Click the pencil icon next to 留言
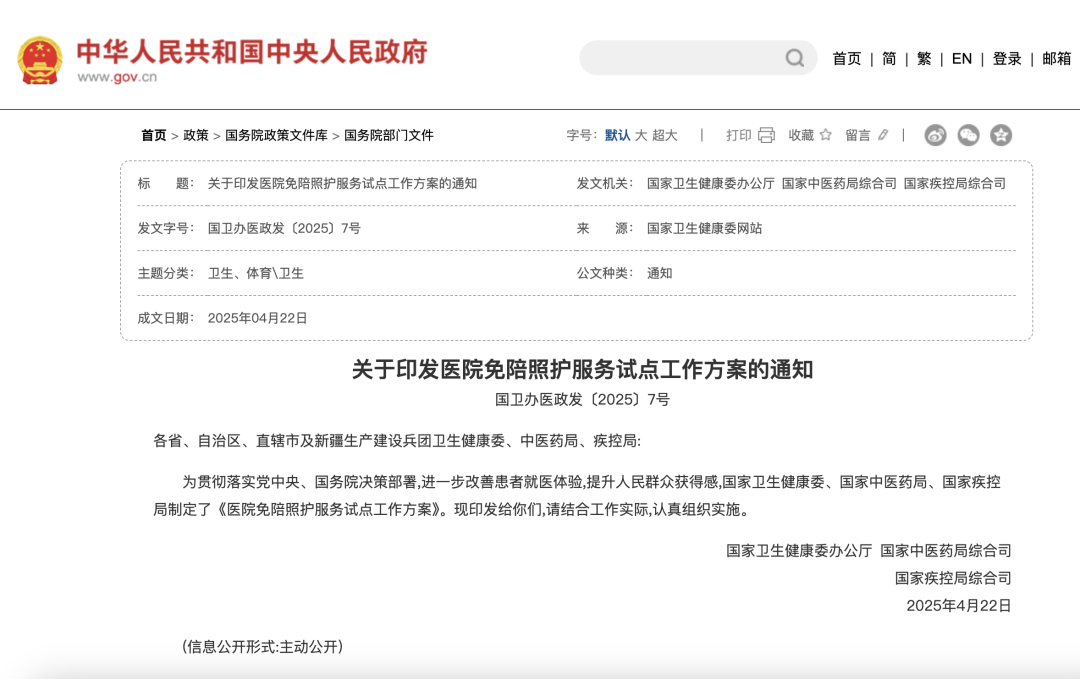 pyautogui.click(x=883, y=135)
